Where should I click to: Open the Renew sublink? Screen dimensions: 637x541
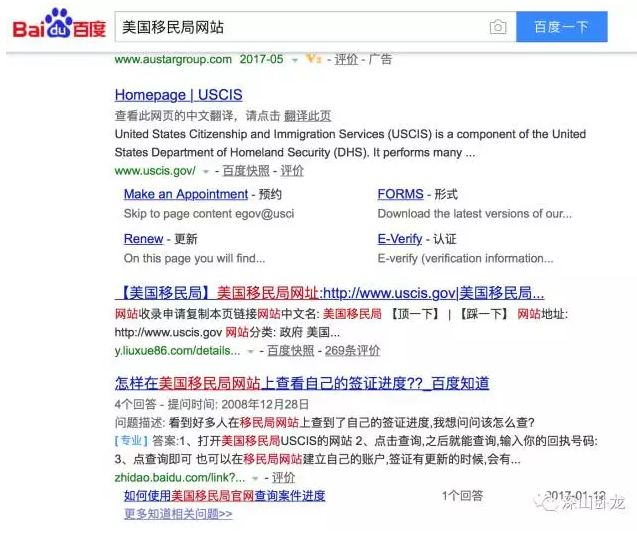click(143, 239)
